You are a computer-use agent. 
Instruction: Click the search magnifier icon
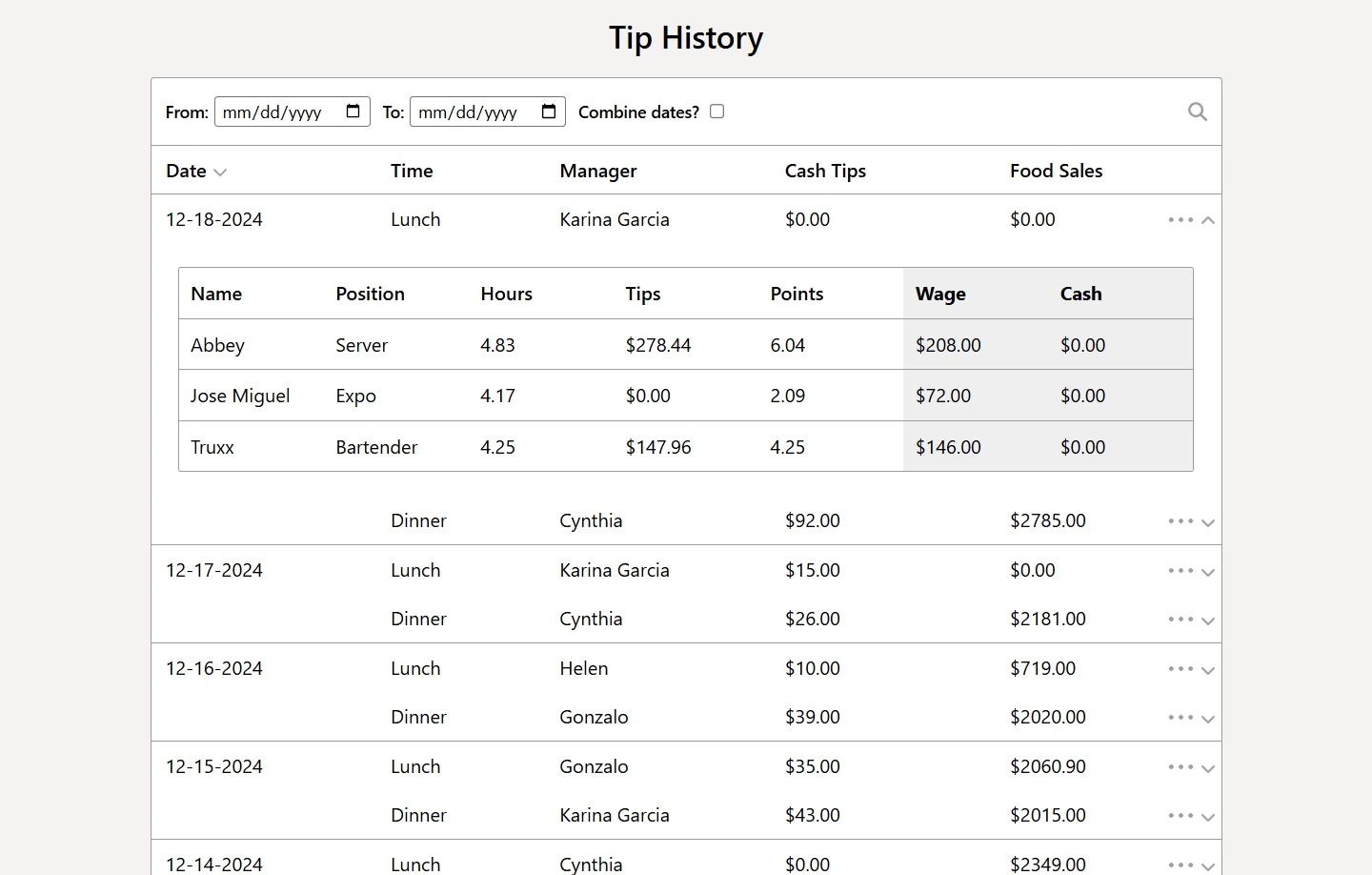(1197, 112)
